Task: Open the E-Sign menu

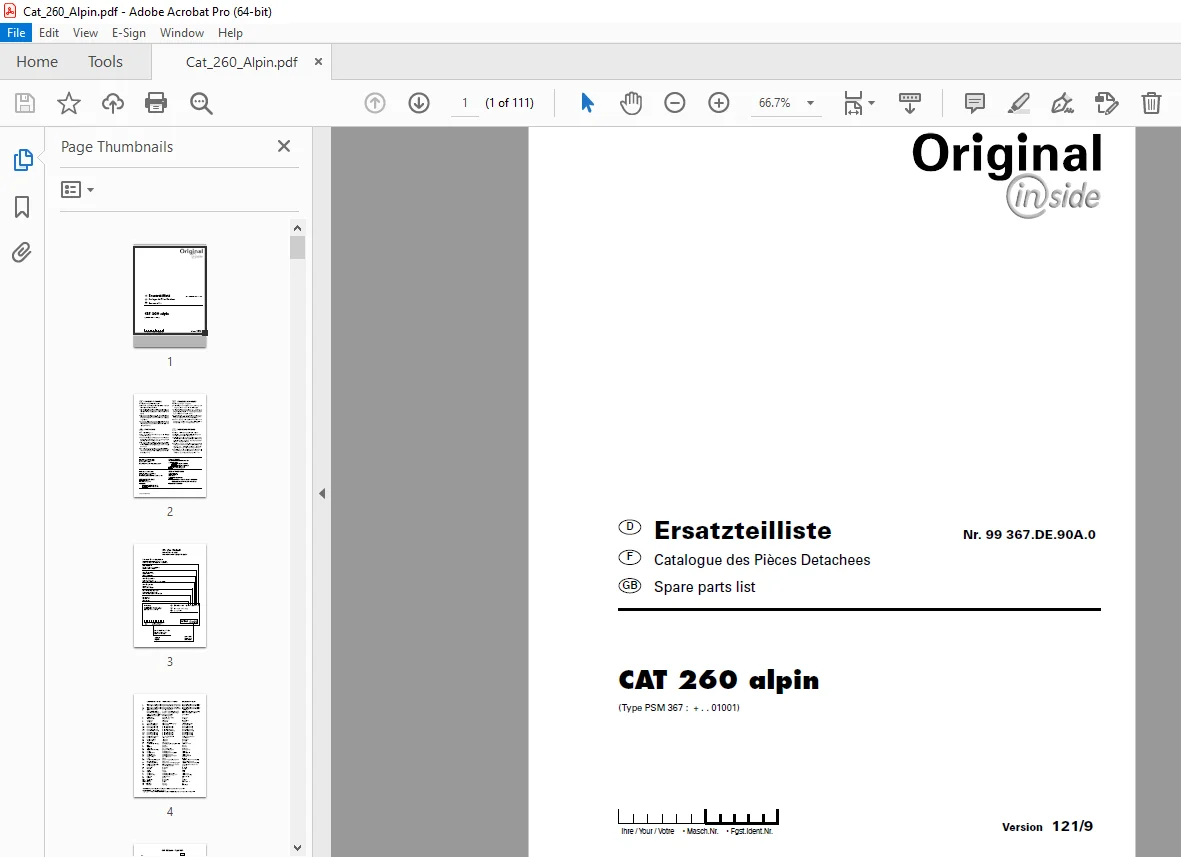Action: coord(129,33)
